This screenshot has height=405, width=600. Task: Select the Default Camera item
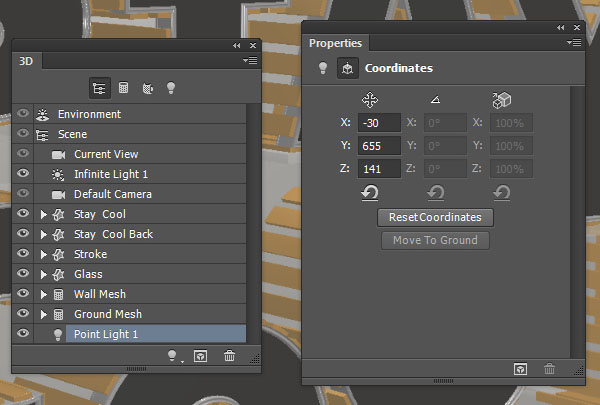(112, 194)
